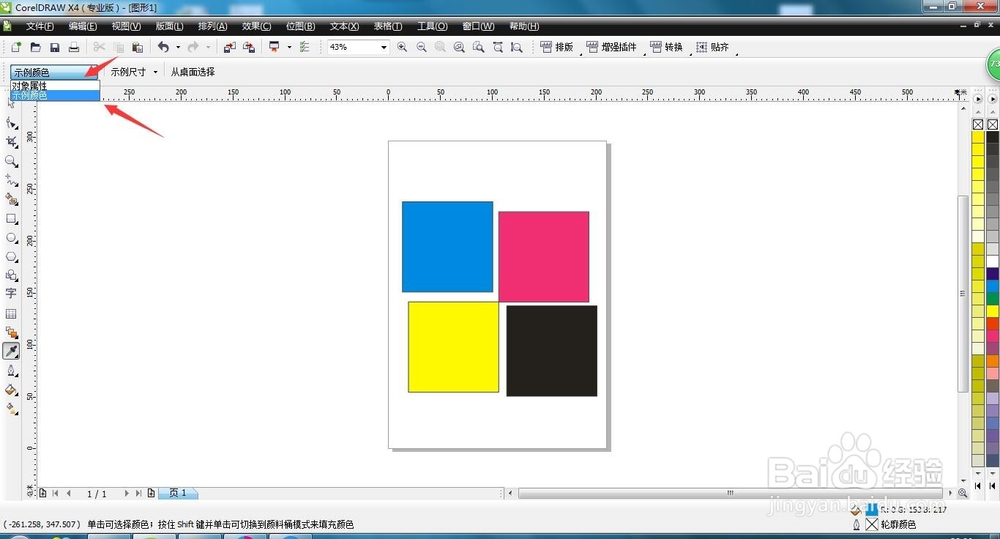Select the 页 1 page tab
Viewport: 1000px width, 539px height.
click(178, 493)
